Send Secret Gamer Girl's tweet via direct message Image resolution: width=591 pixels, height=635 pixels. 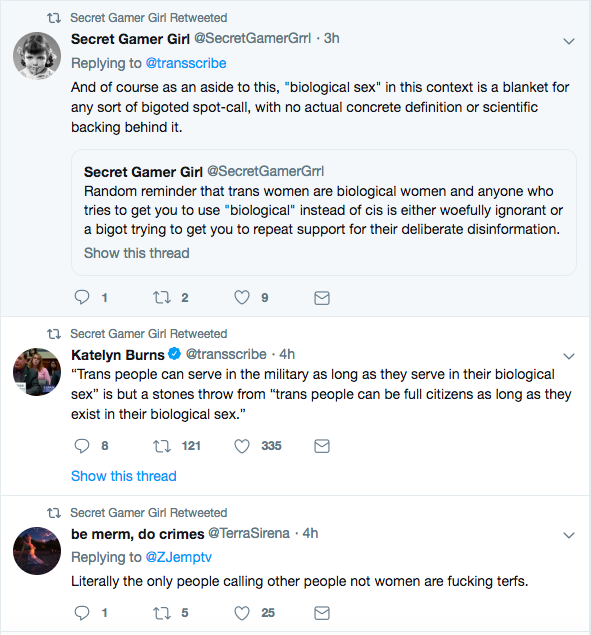[x=322, y=298]
